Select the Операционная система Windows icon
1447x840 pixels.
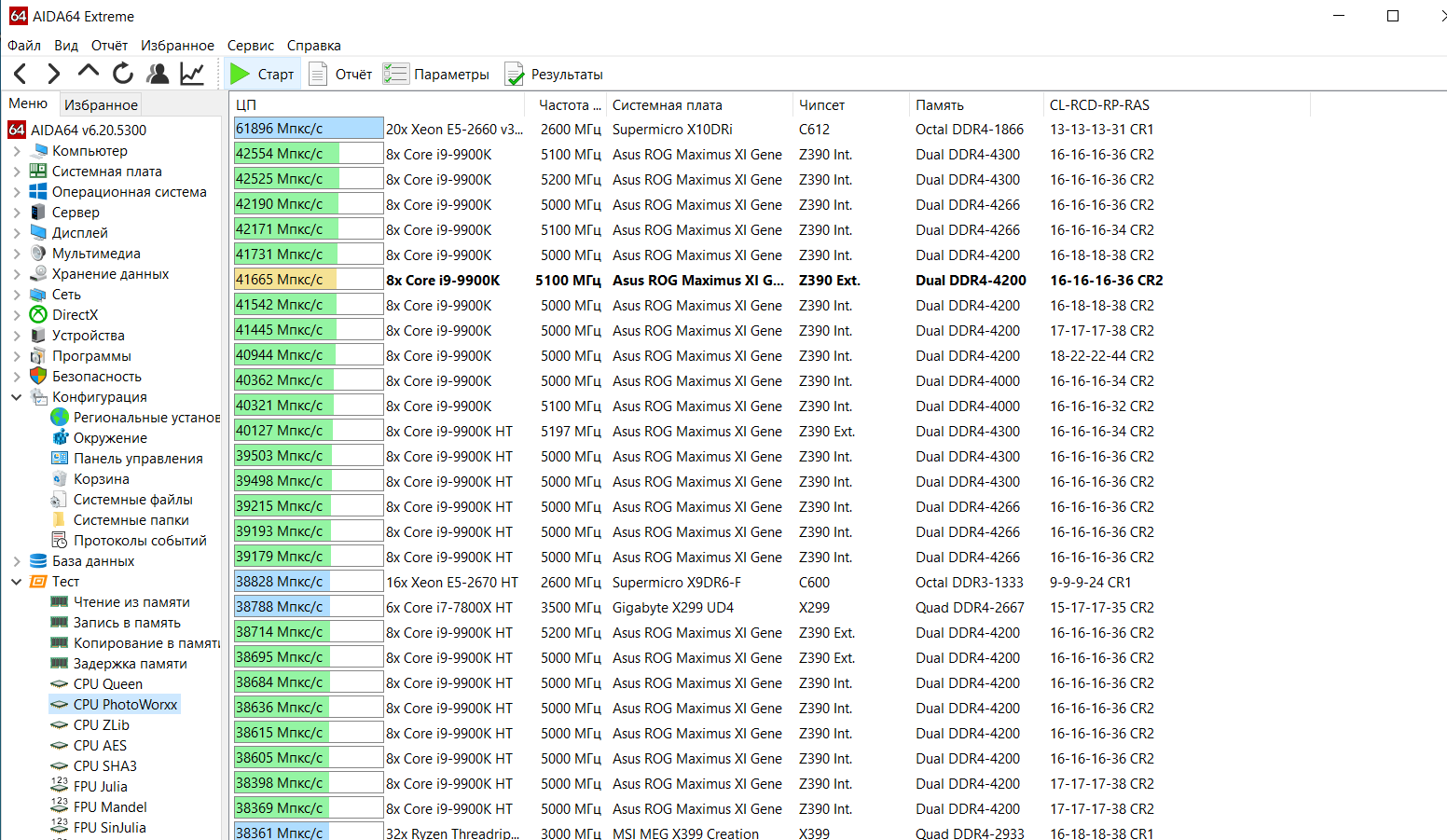(x=38, y=192)
